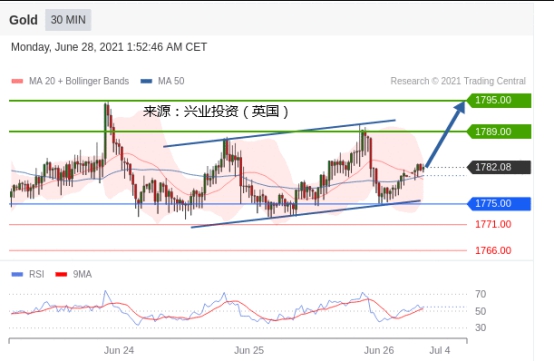554x361 pixels.
Task: Click the RSI 50 axis value
Action: coord(481,312)
